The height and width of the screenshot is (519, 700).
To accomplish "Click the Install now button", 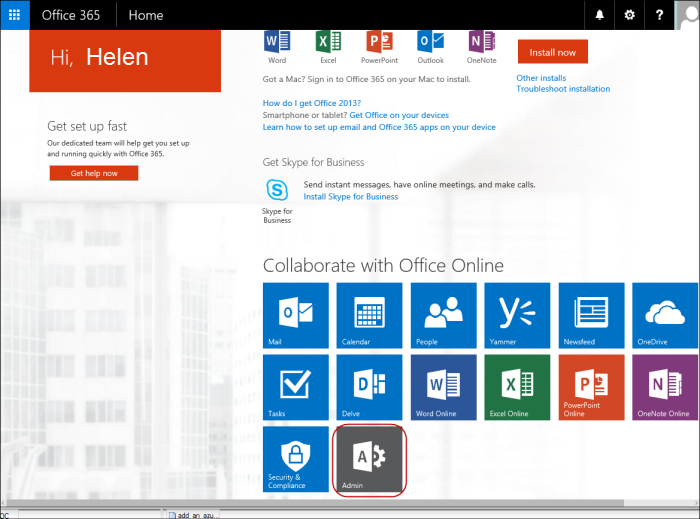I will (x=552, y=52).
